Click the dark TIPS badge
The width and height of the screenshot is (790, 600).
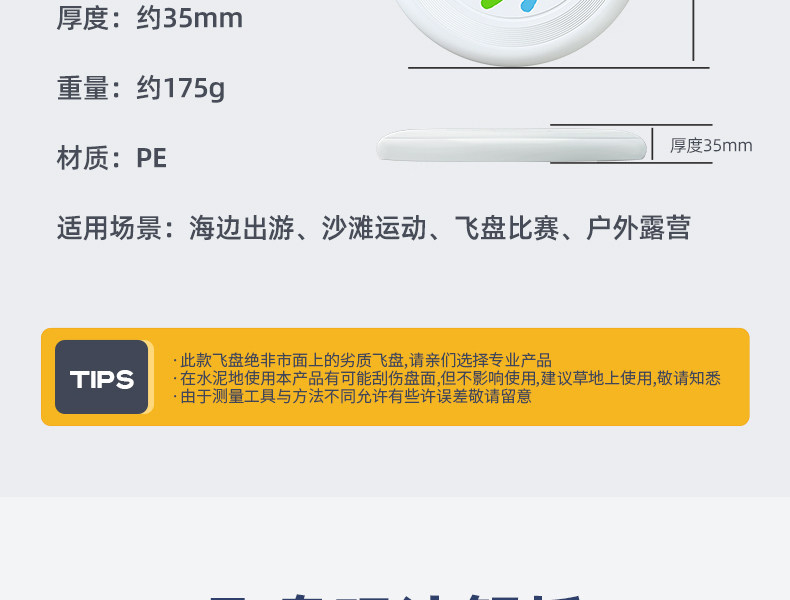coord(101,377)
